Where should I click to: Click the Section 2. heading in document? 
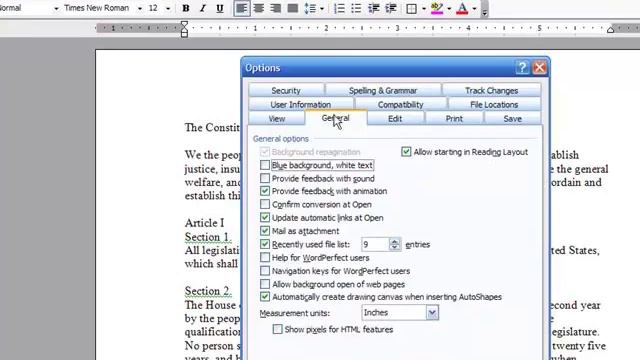tap(208, 291)
